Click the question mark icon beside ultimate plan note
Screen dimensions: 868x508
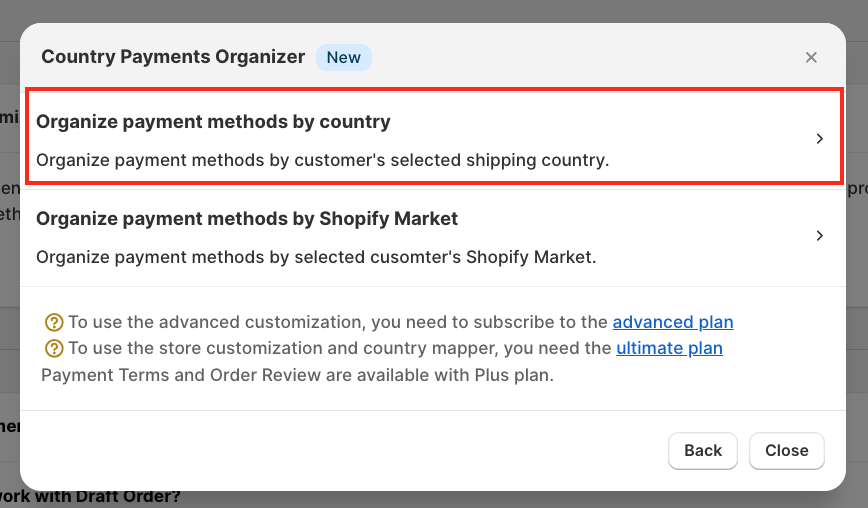tap(54, 349)
